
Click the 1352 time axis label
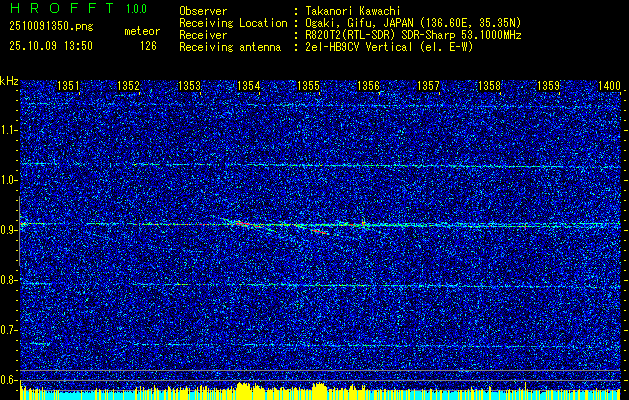click(x=128, y=85)
